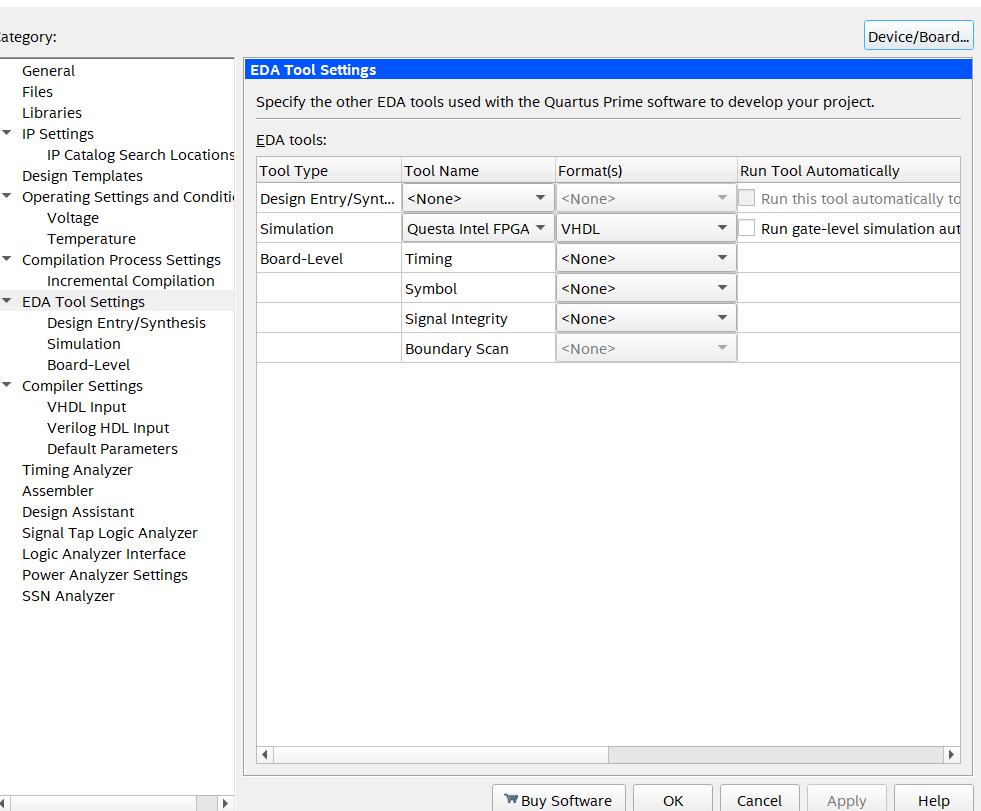Select Signal Tap Logic Analyzer category
981x811 pixels.
[110, 533]
